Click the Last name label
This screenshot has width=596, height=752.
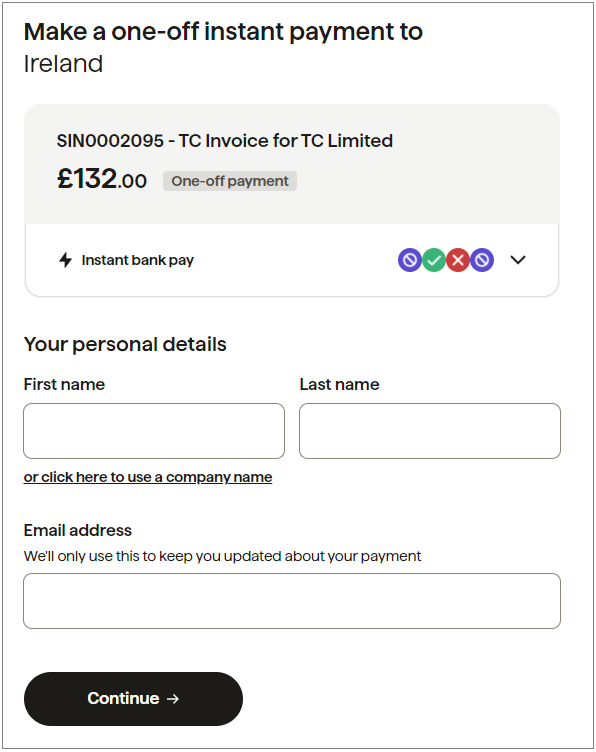(x=339, y=384)
